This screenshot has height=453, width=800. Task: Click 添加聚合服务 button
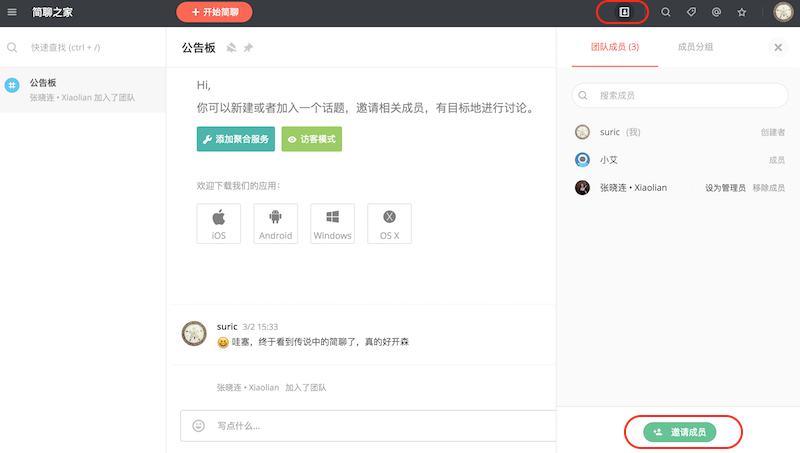(x=235, y=140)
